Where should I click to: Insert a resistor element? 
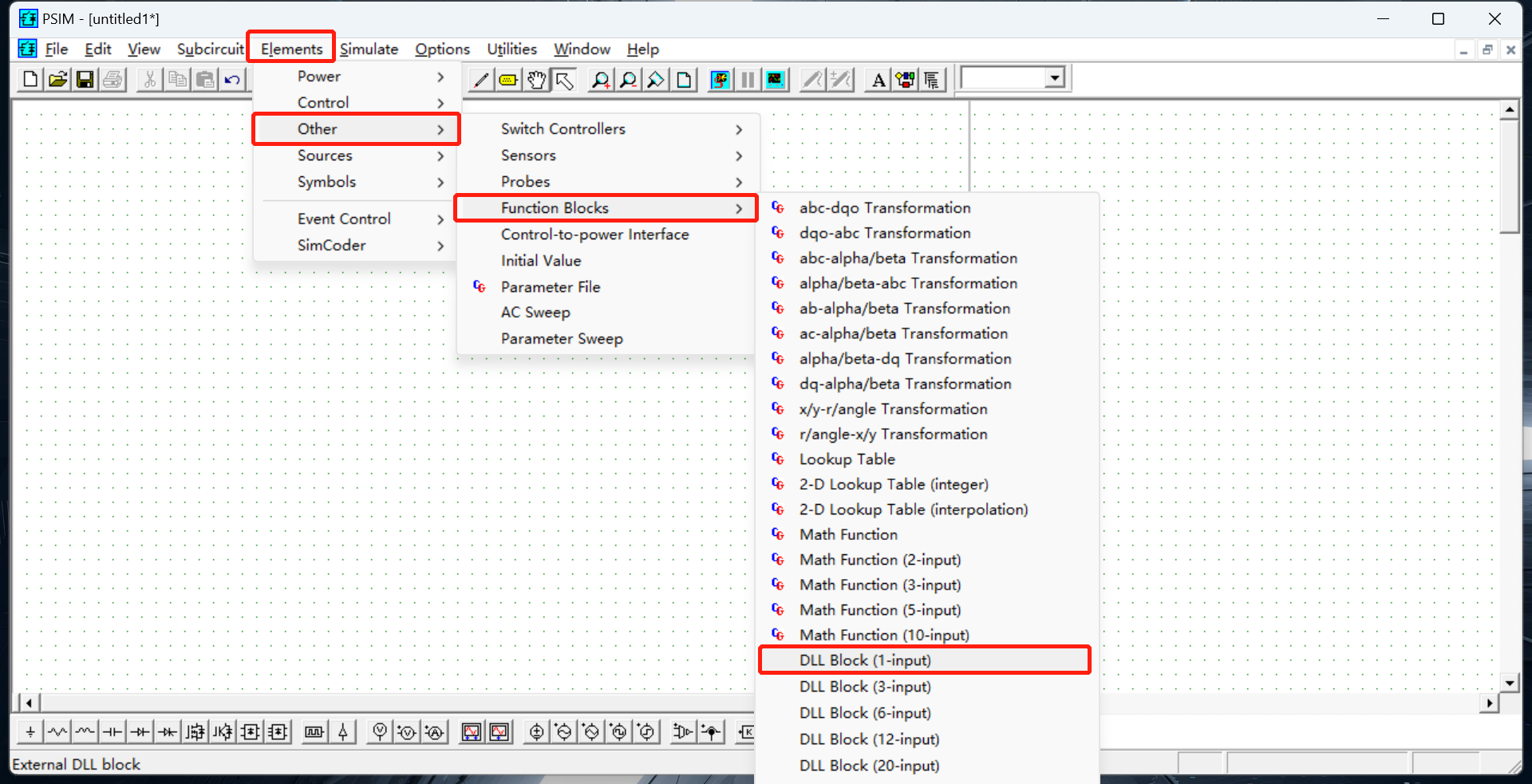click(x=57, y=731)
